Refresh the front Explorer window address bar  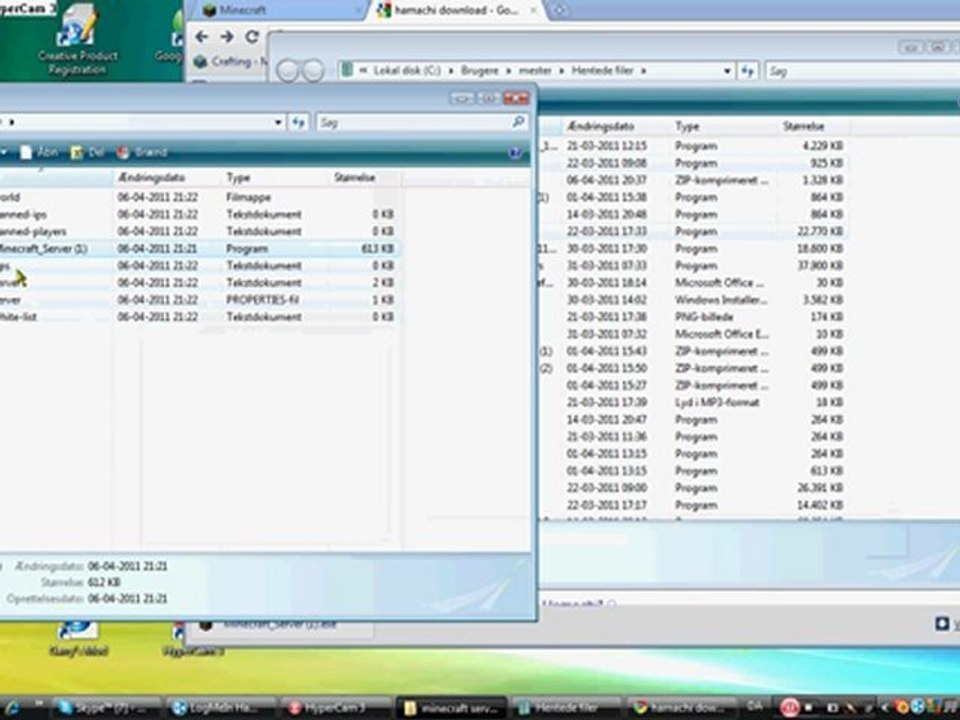click(298, 122)
